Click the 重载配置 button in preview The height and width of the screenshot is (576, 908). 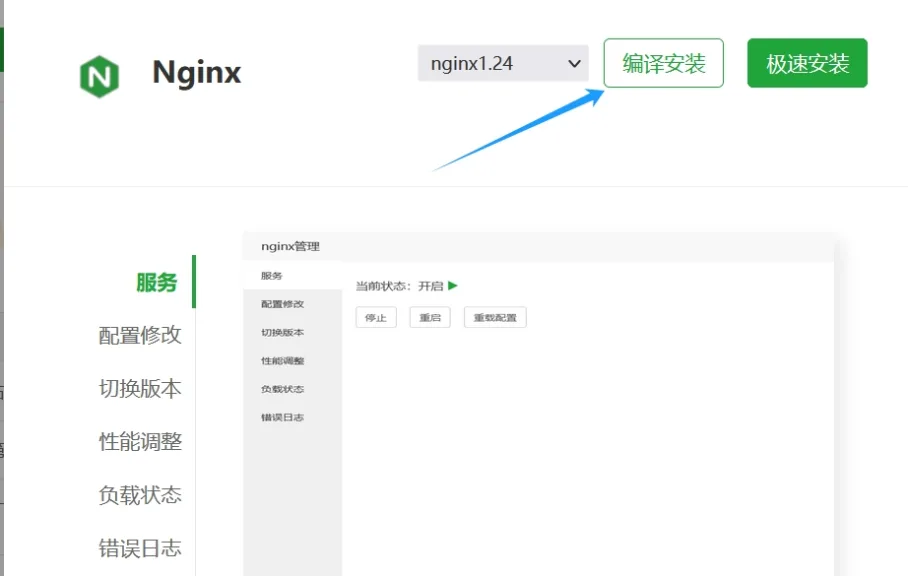click(x=495, y=317)
